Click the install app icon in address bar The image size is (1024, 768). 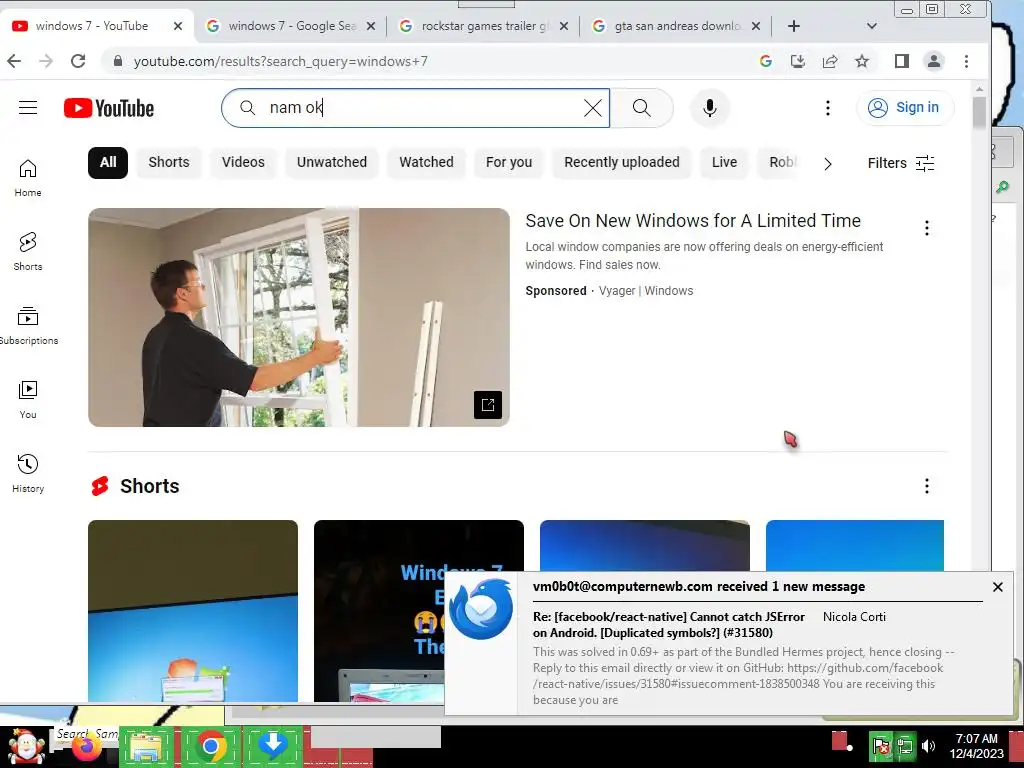tap(797, 61)
